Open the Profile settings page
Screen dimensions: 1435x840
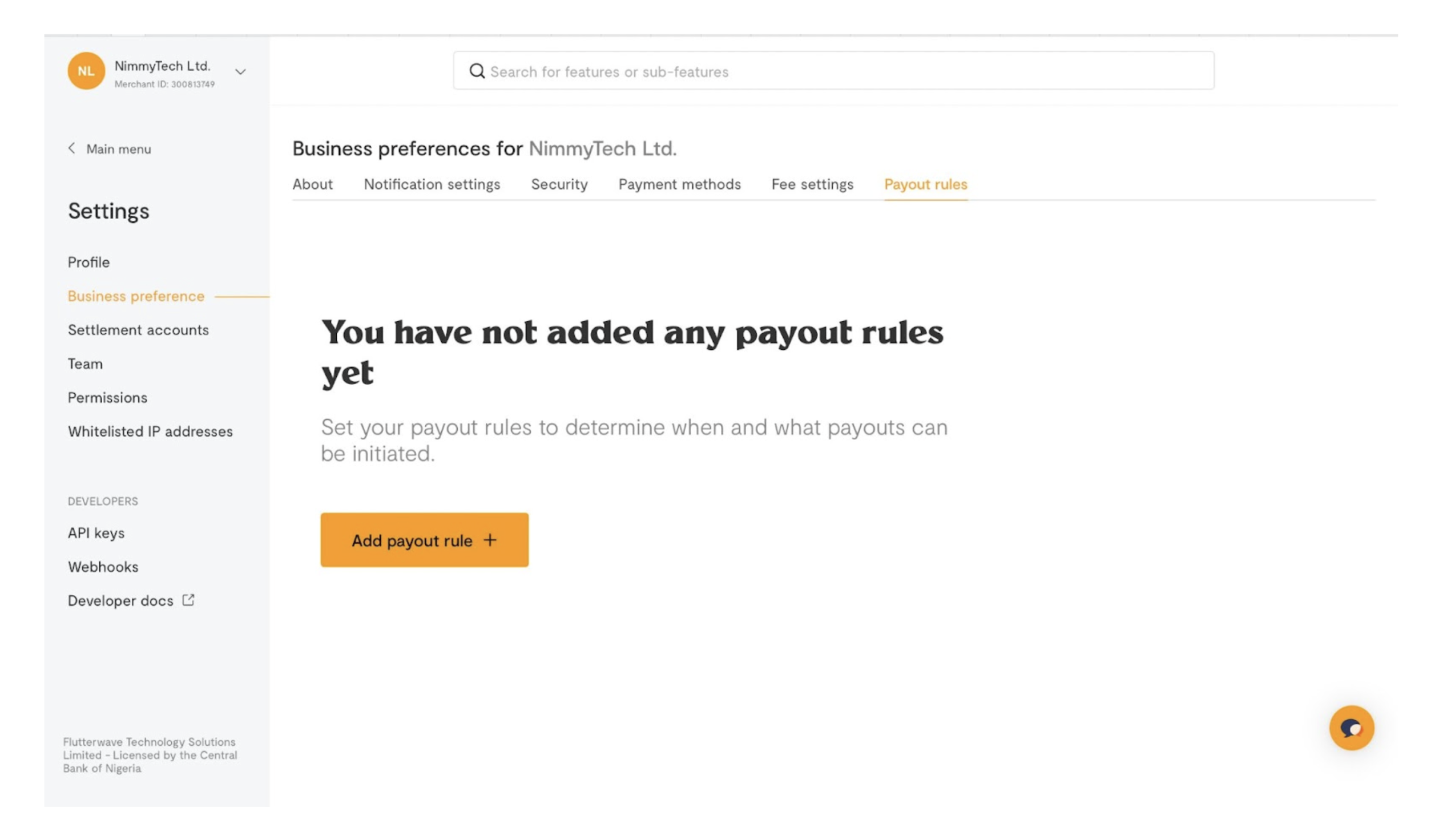coord(88,262)
